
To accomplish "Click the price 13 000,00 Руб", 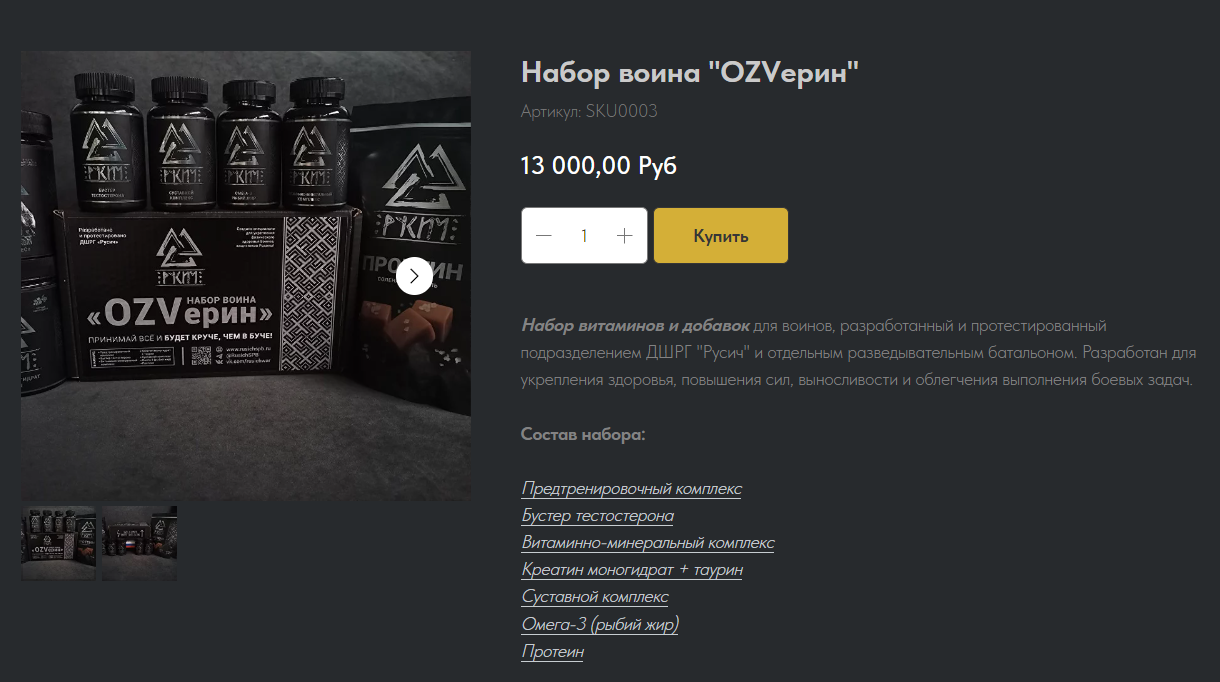I will 599,166.
